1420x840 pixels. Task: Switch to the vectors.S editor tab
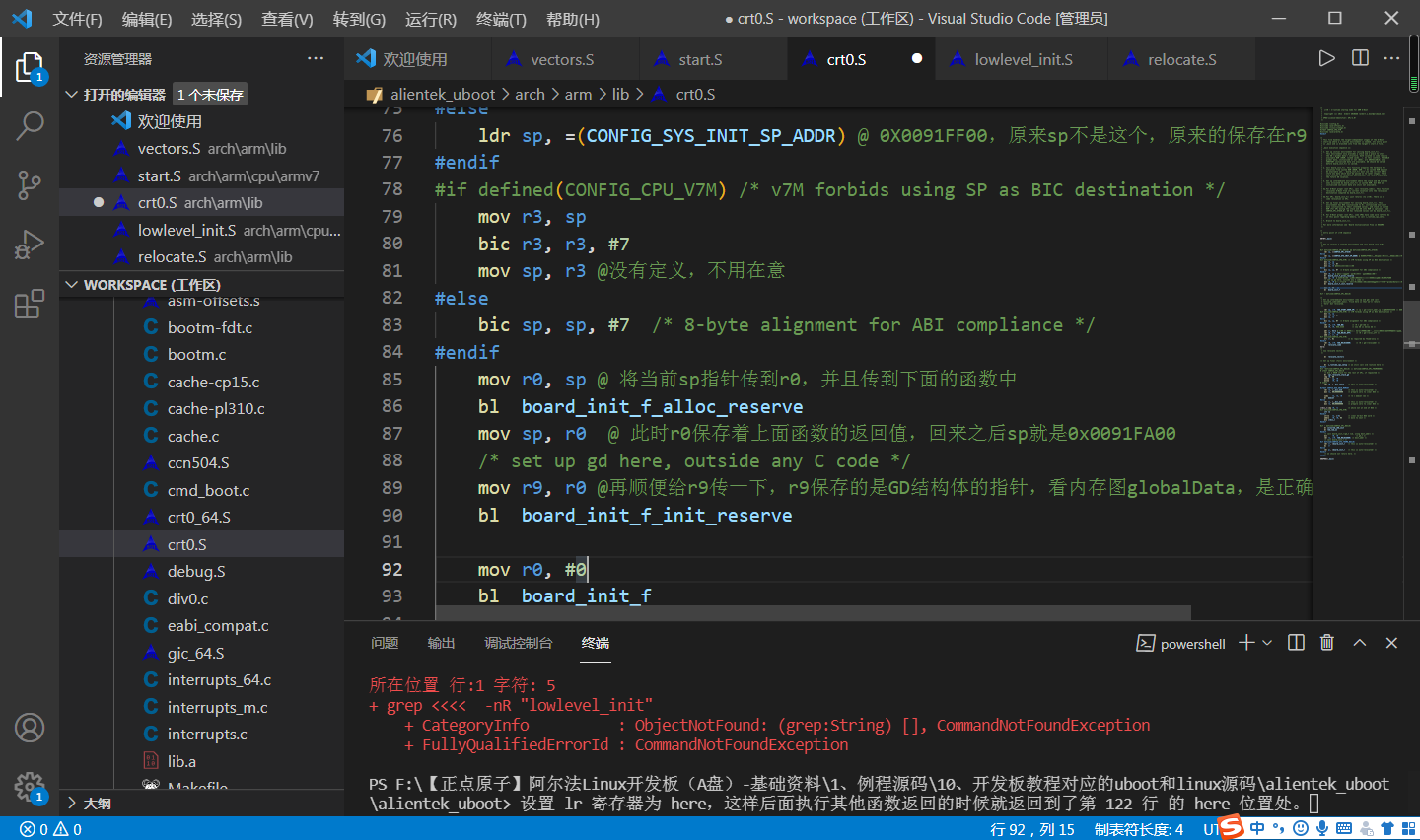pos(565,59)
